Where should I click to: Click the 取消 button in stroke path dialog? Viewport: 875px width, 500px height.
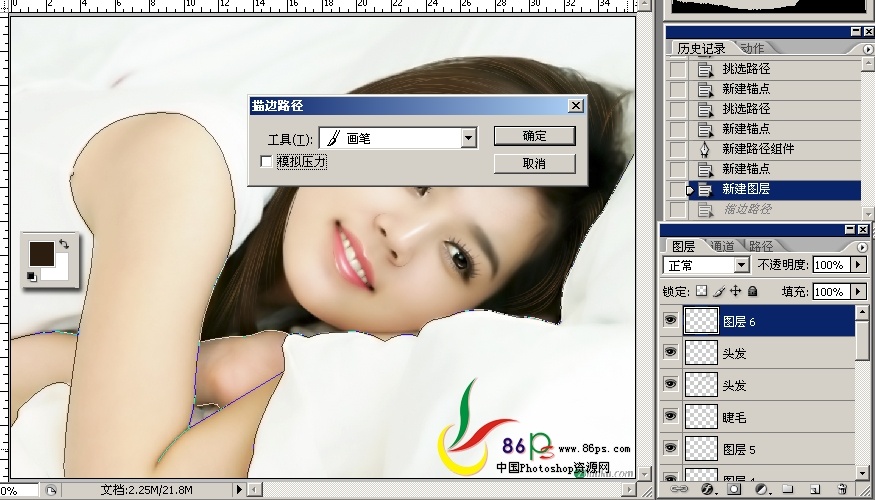point(535,164)
